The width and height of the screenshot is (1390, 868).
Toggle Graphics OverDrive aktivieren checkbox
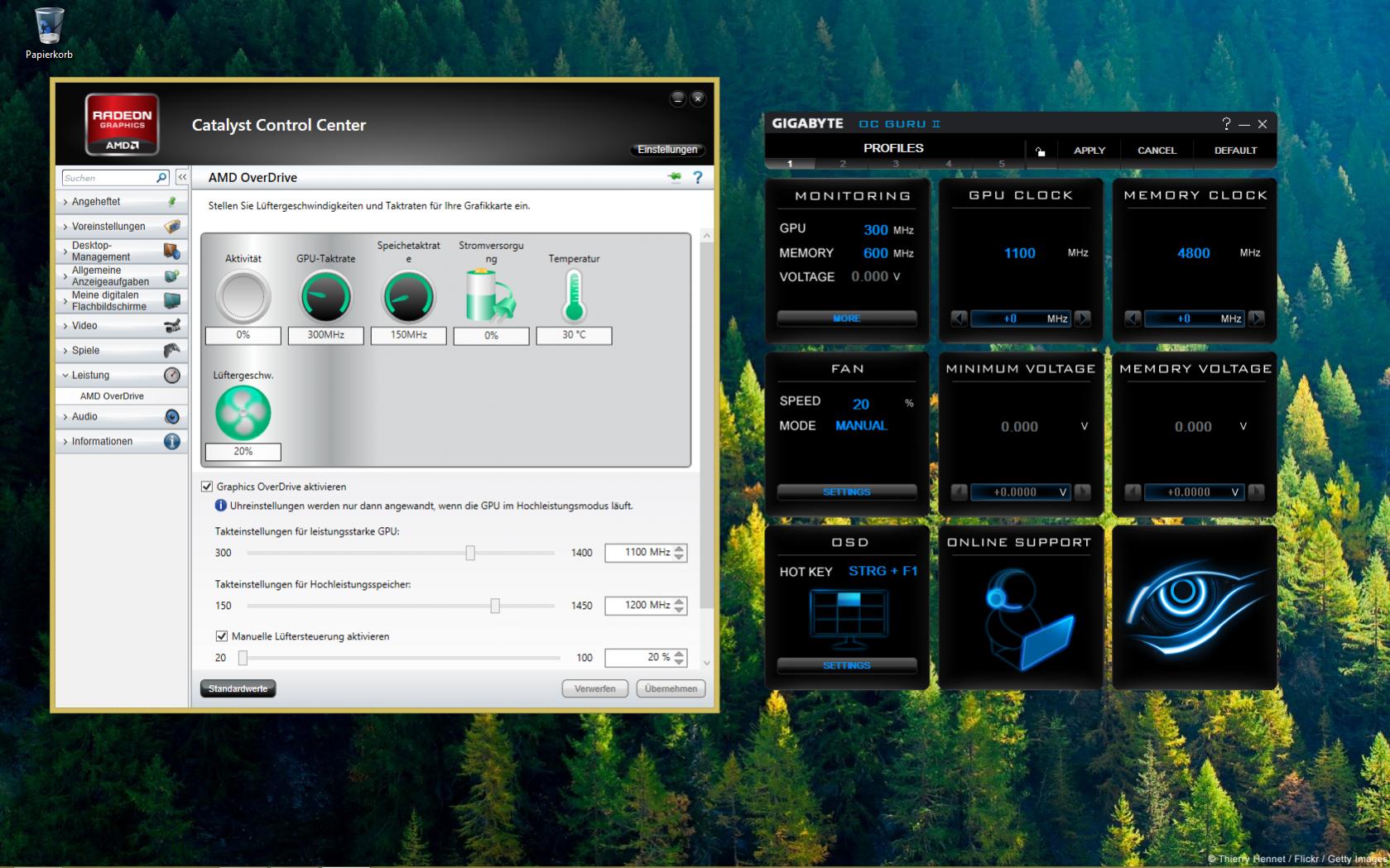point(207,487)
